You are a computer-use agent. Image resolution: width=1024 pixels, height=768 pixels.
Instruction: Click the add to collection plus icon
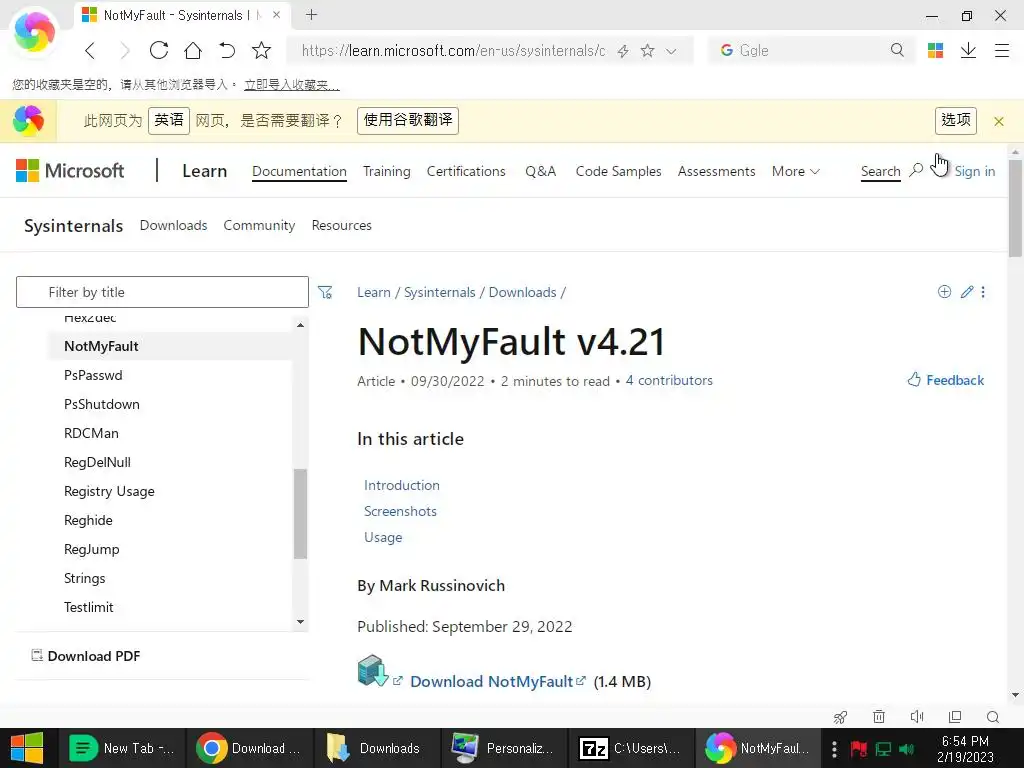tap(944, 292)
